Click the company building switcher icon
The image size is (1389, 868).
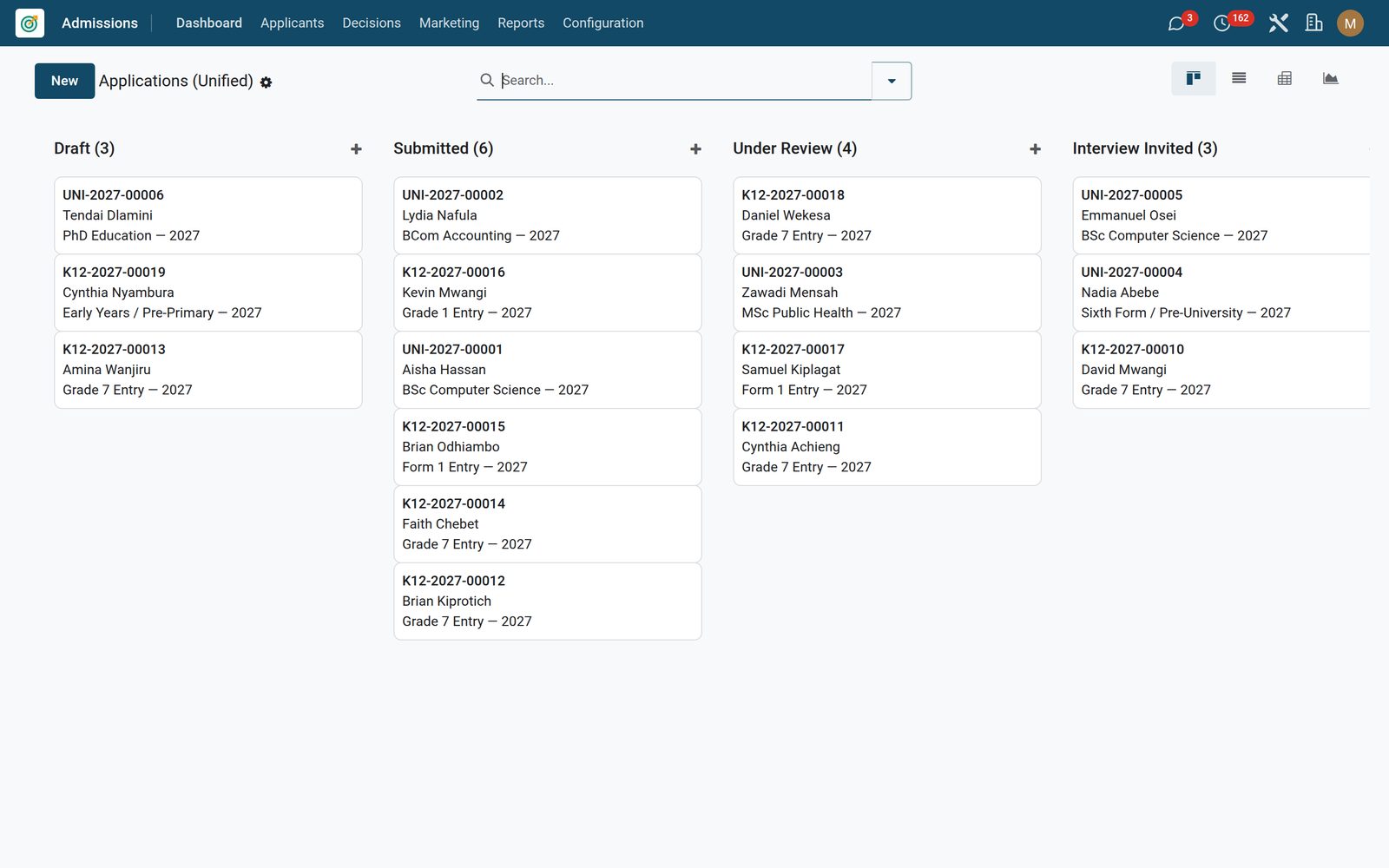(1314, 23)
